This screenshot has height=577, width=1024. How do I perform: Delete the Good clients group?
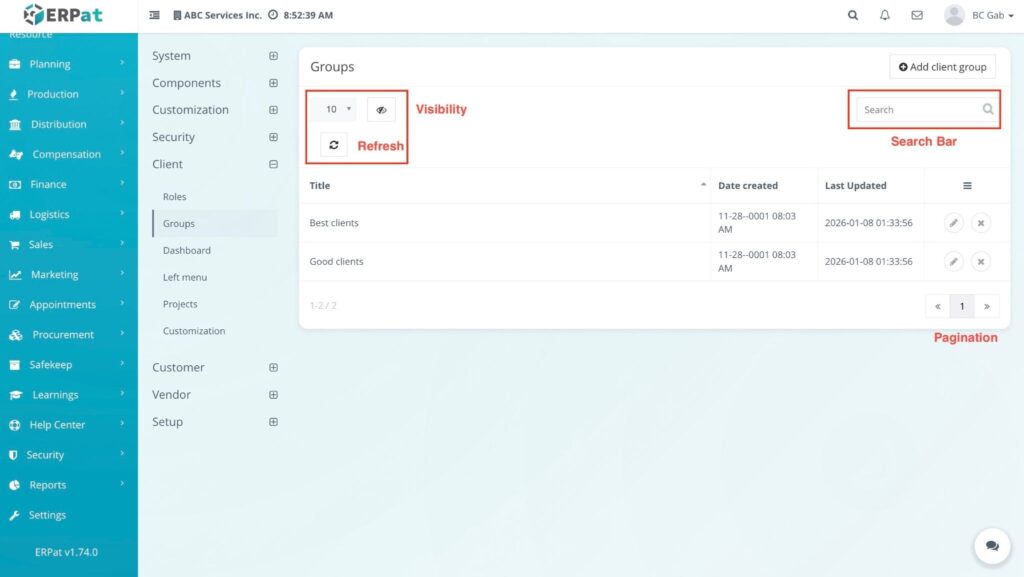point(981,261)
